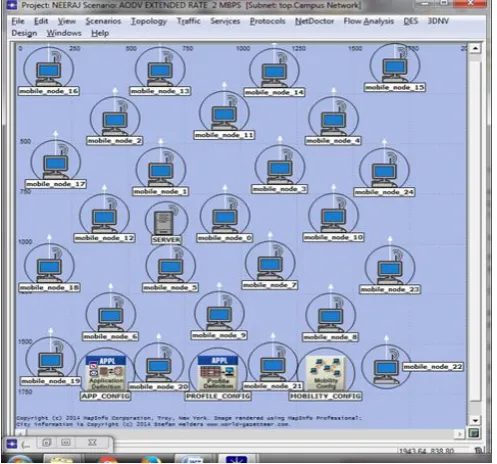Open the 3DNV menu
Image resolution: width=497 pixels, height=464 pixels.
438,21
